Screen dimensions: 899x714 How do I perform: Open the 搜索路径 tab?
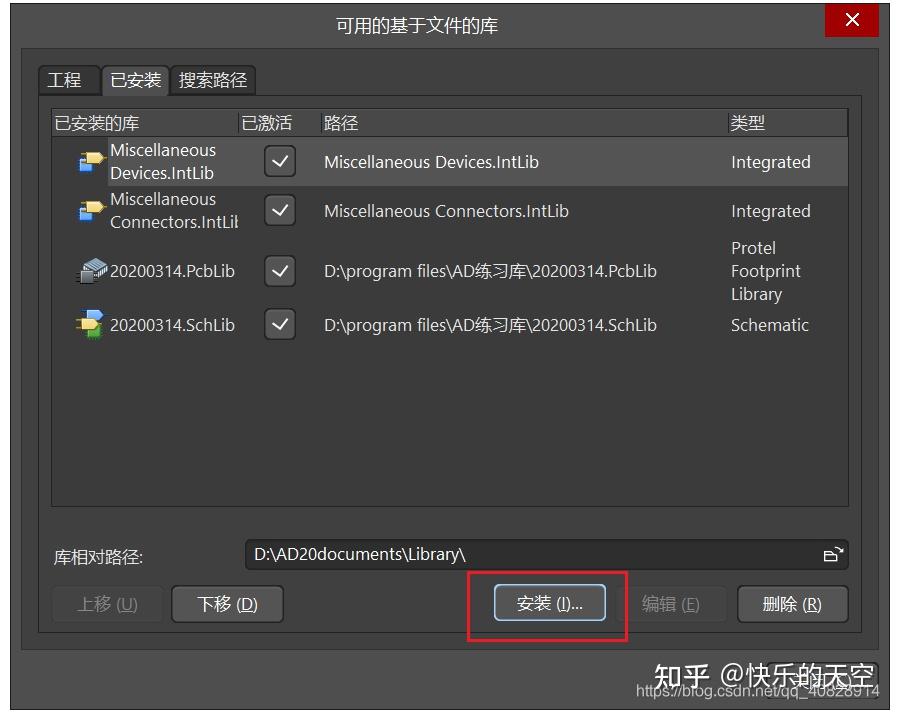coord(213,80)
